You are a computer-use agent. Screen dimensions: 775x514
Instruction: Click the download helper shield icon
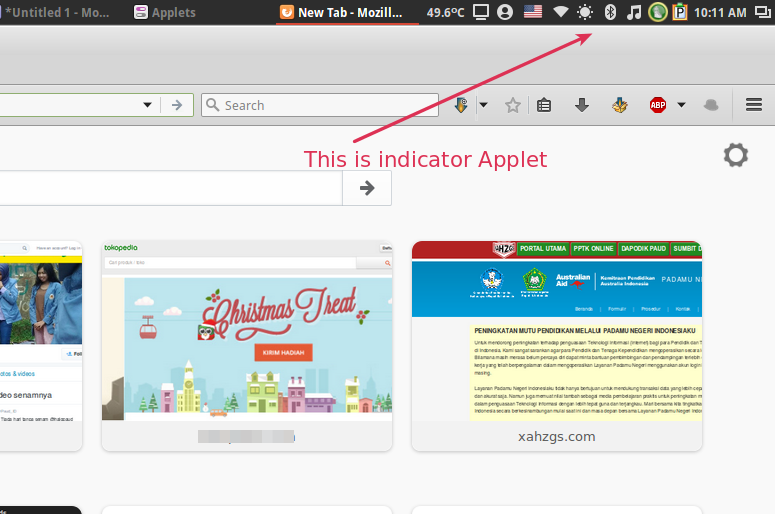[x=461, y=105]
